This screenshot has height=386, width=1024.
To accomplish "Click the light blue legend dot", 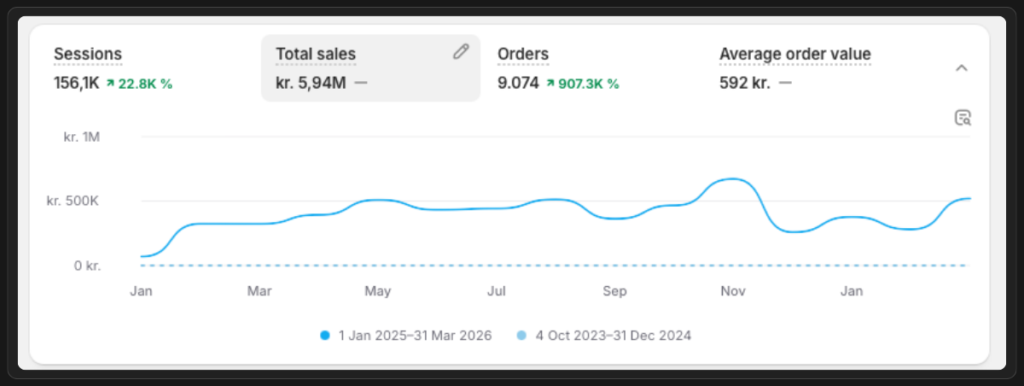I will coord(521,336).
